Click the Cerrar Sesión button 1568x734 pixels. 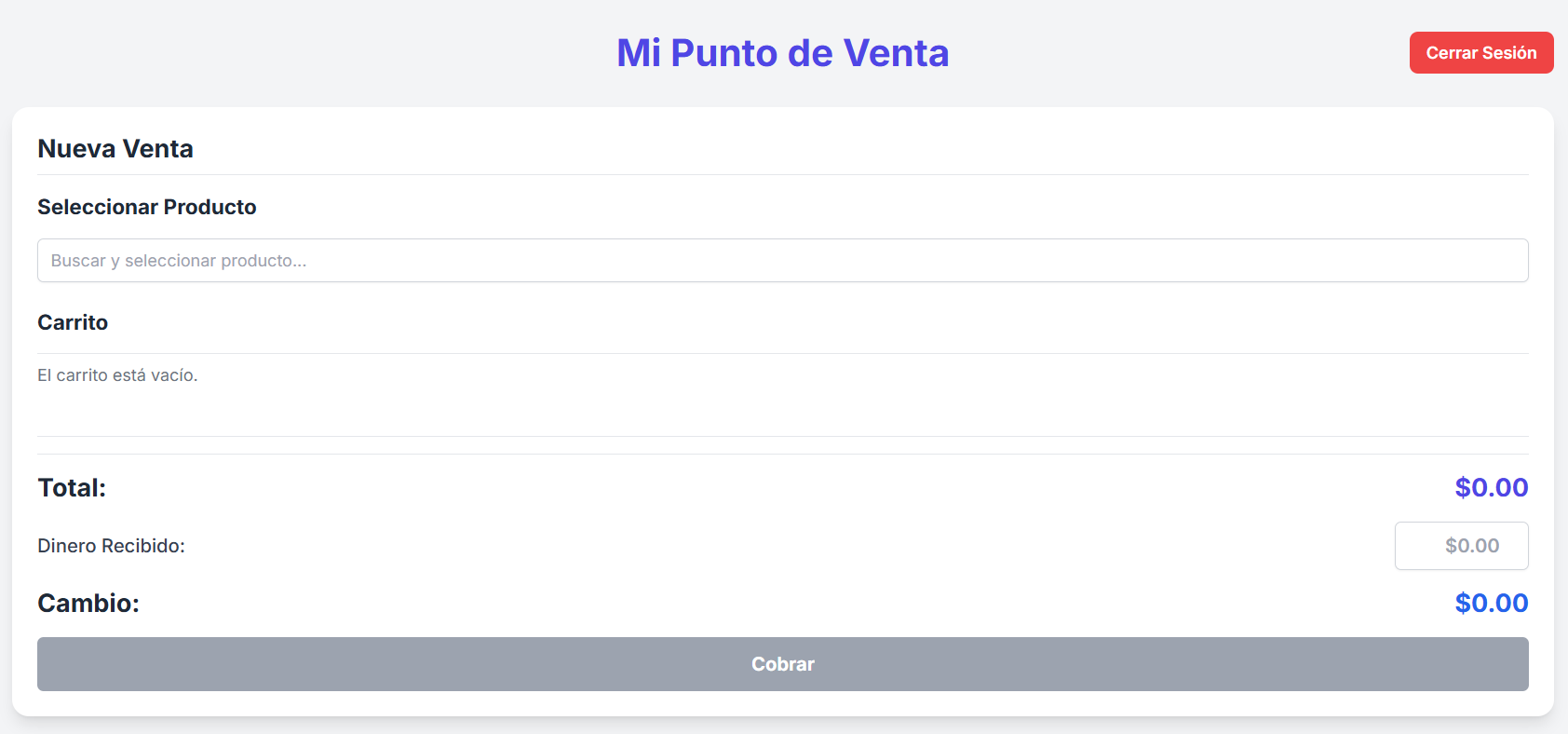[1480, 53]
